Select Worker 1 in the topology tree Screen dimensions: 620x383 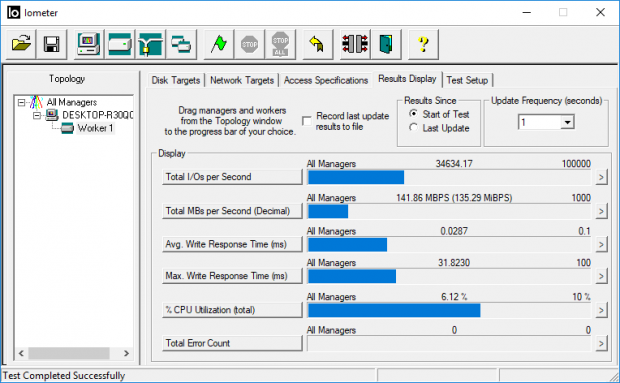(95, 128)
